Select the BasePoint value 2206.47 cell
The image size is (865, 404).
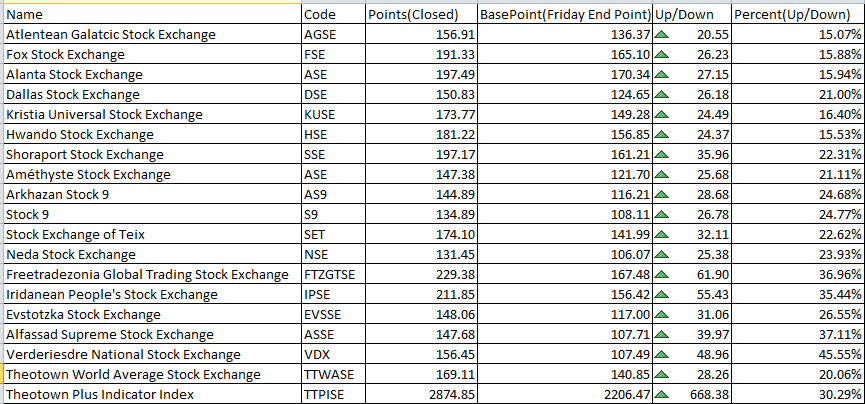pos(565,395)
